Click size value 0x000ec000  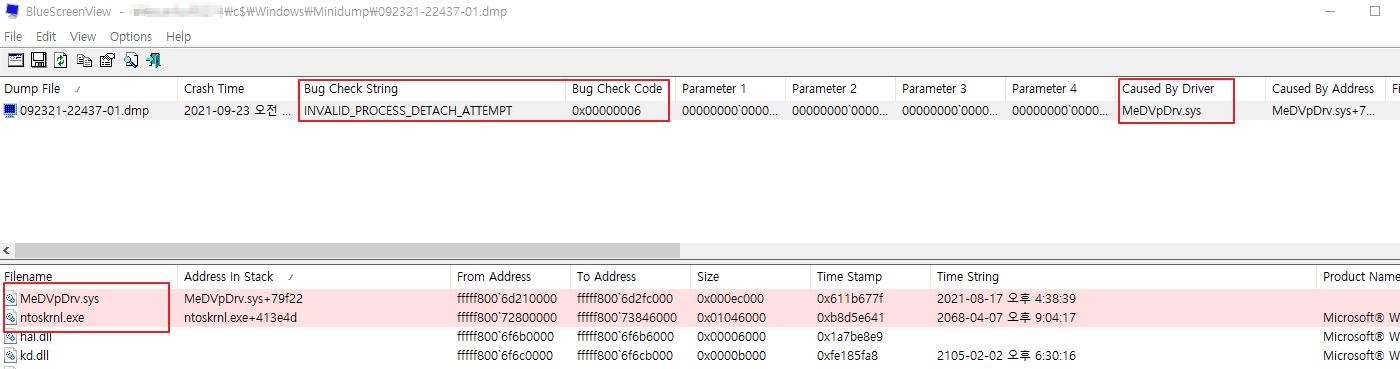[x=731, y=299]
